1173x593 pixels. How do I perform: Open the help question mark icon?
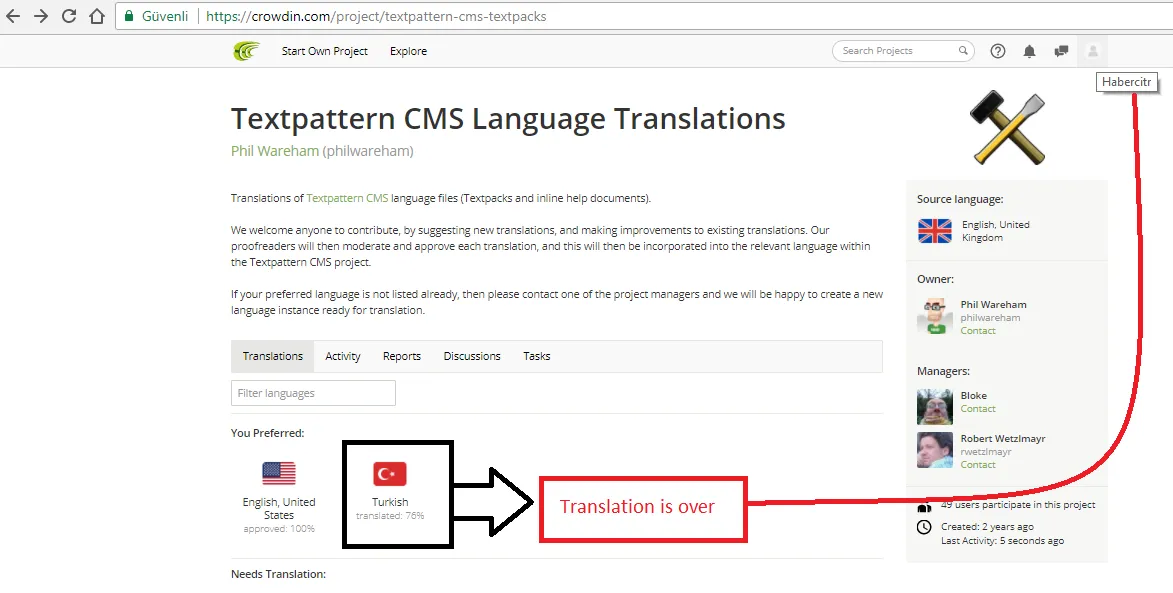tap(998, 51)
